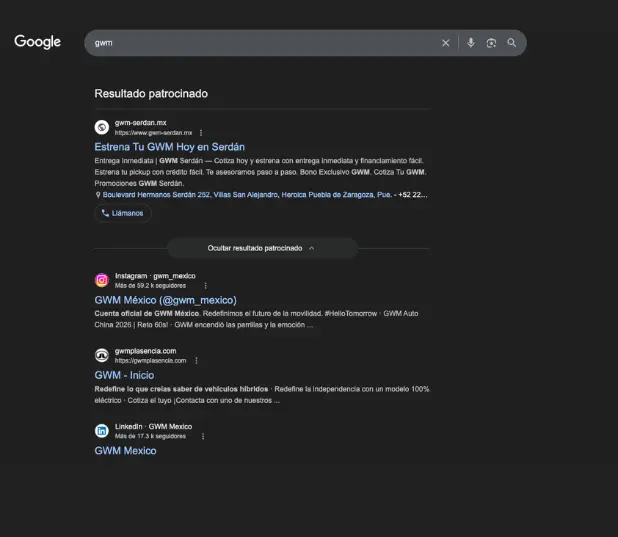Open the GWM México (@gwm_mexico) result
618x537 pixels.
click(x=166, y=300)
